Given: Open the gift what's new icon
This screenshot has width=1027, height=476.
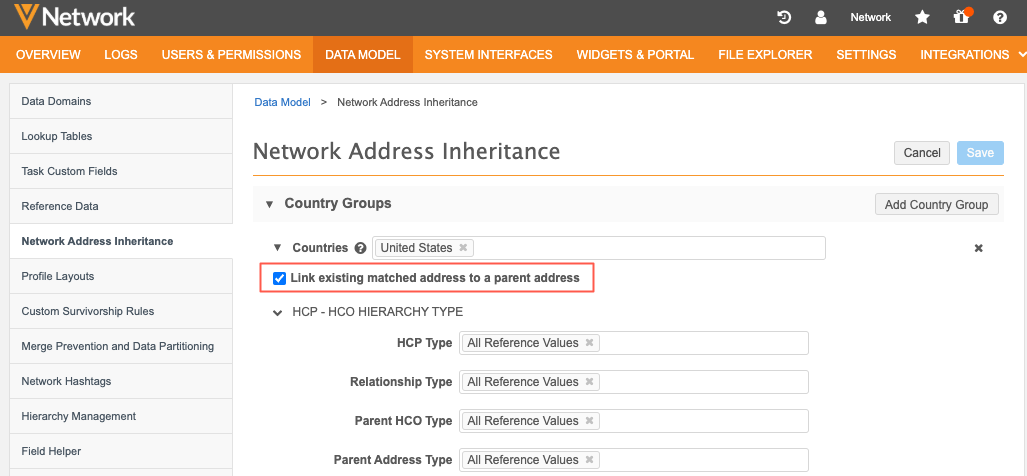Looking at the screenshot, I should (961, 17).
